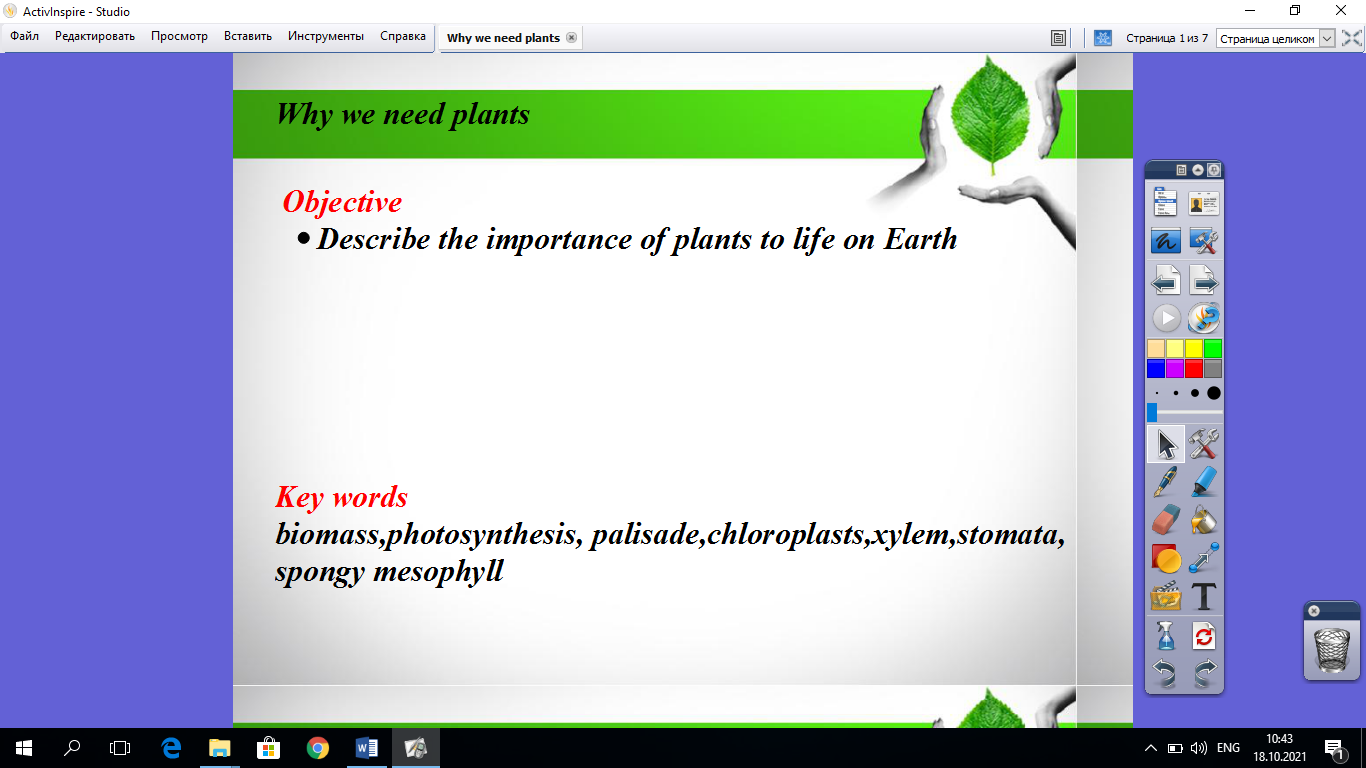Open the Shape tool
Screen dimensions: 1366x768
coord(1165,558)
